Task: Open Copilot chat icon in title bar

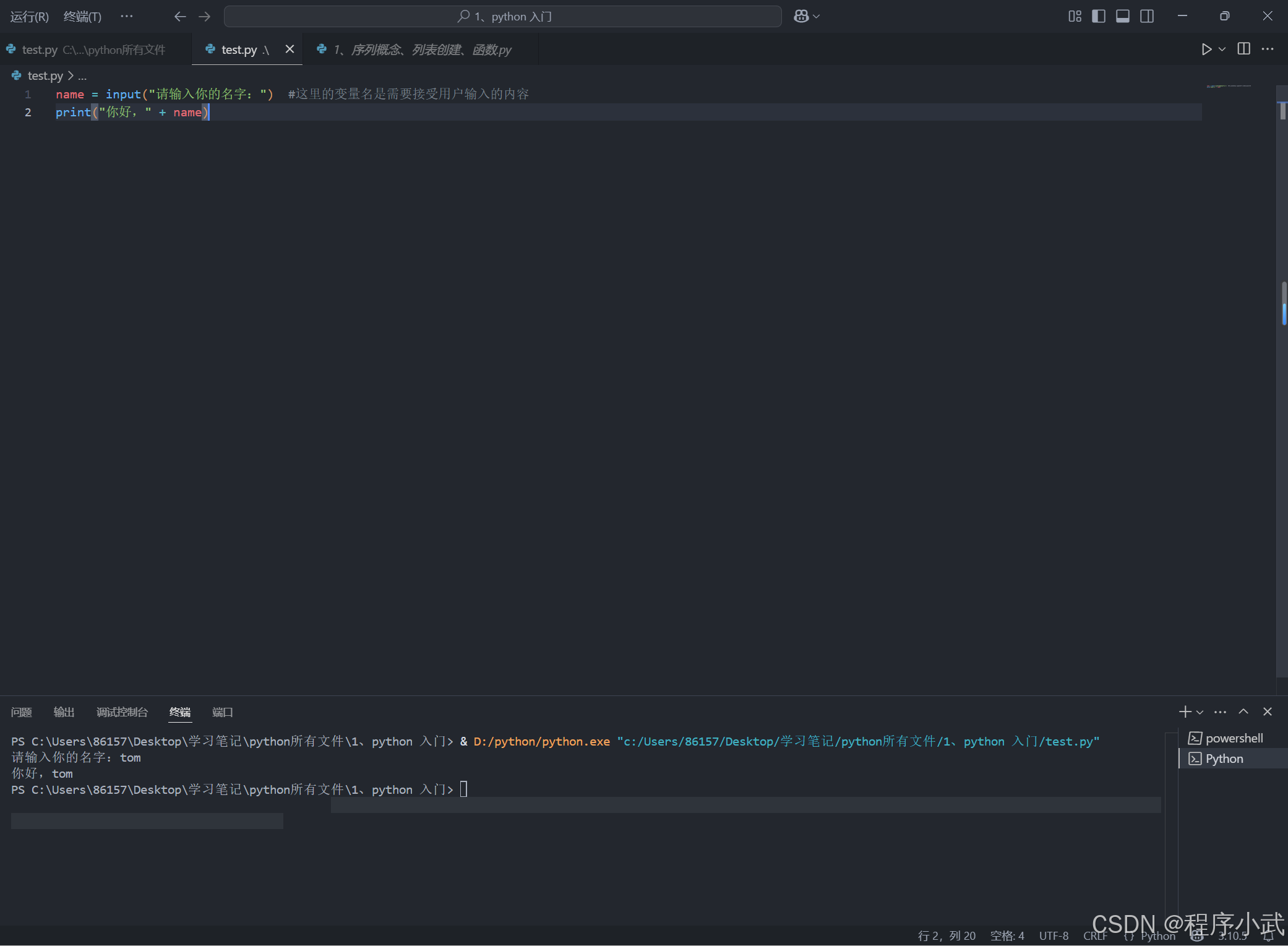Action: (802, 17)
